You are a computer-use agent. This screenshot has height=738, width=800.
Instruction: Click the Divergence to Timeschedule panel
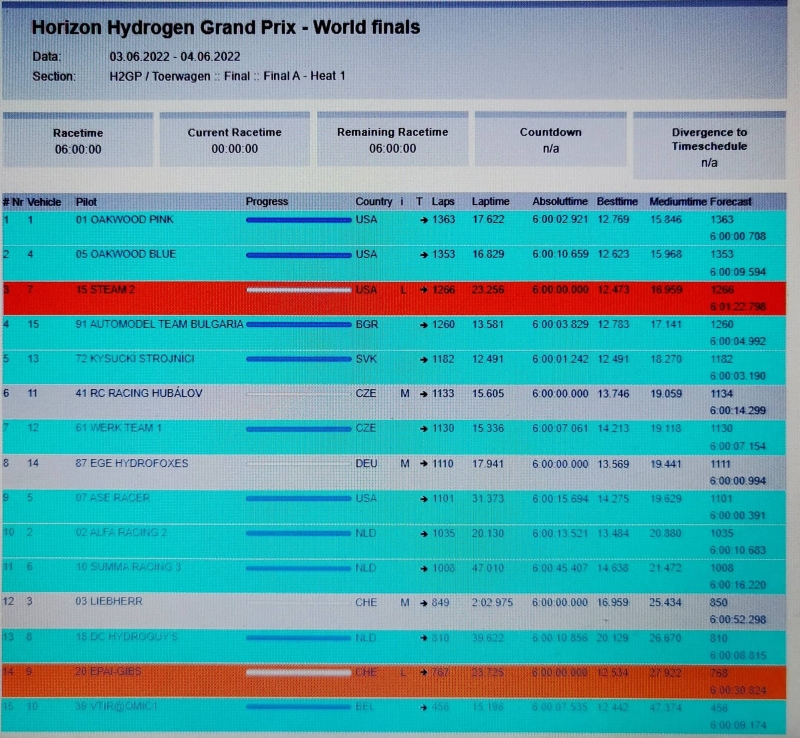pyautogui.click(x=709, y=146)
